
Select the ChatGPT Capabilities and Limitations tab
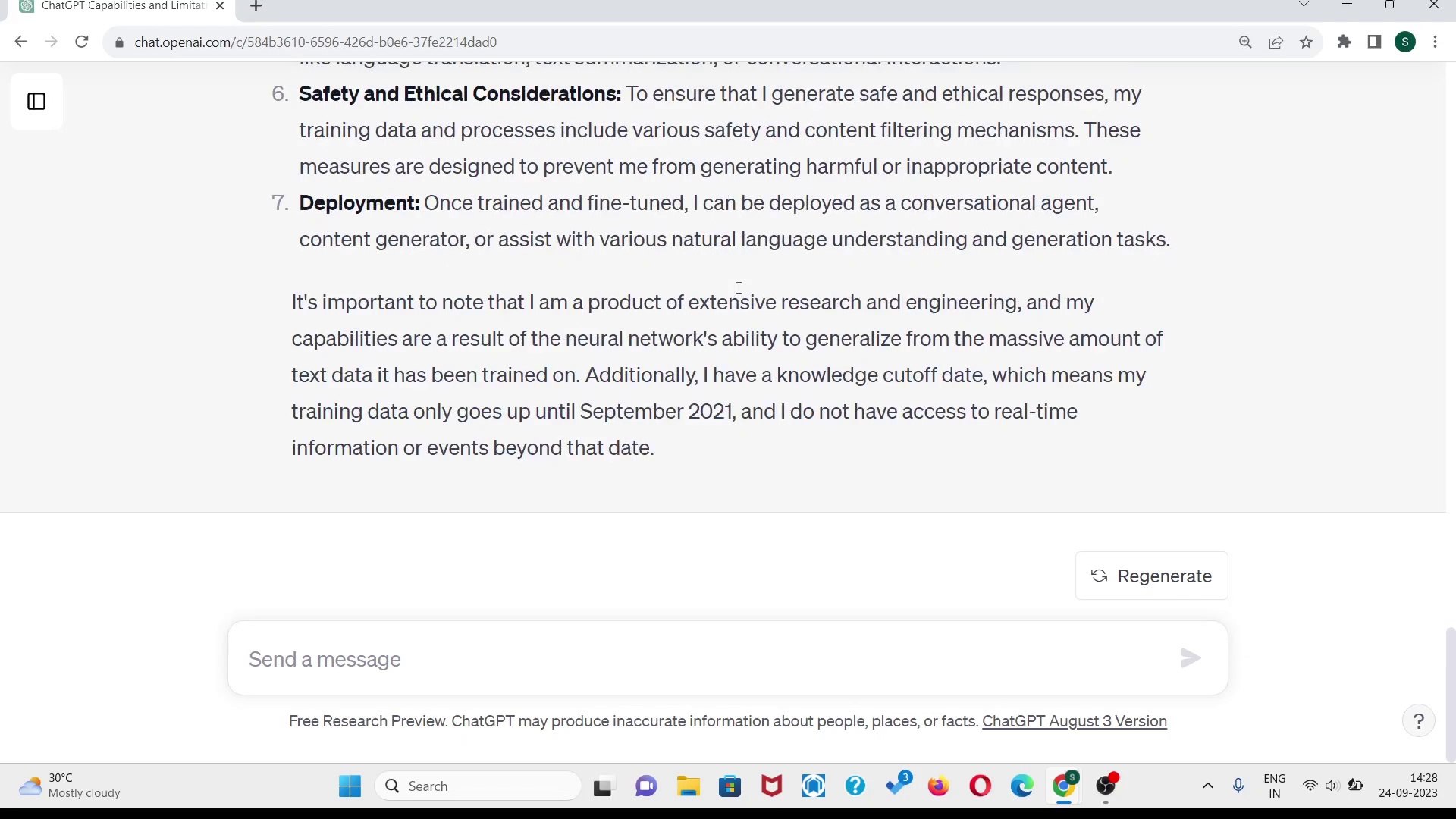(x=121, y=6)
